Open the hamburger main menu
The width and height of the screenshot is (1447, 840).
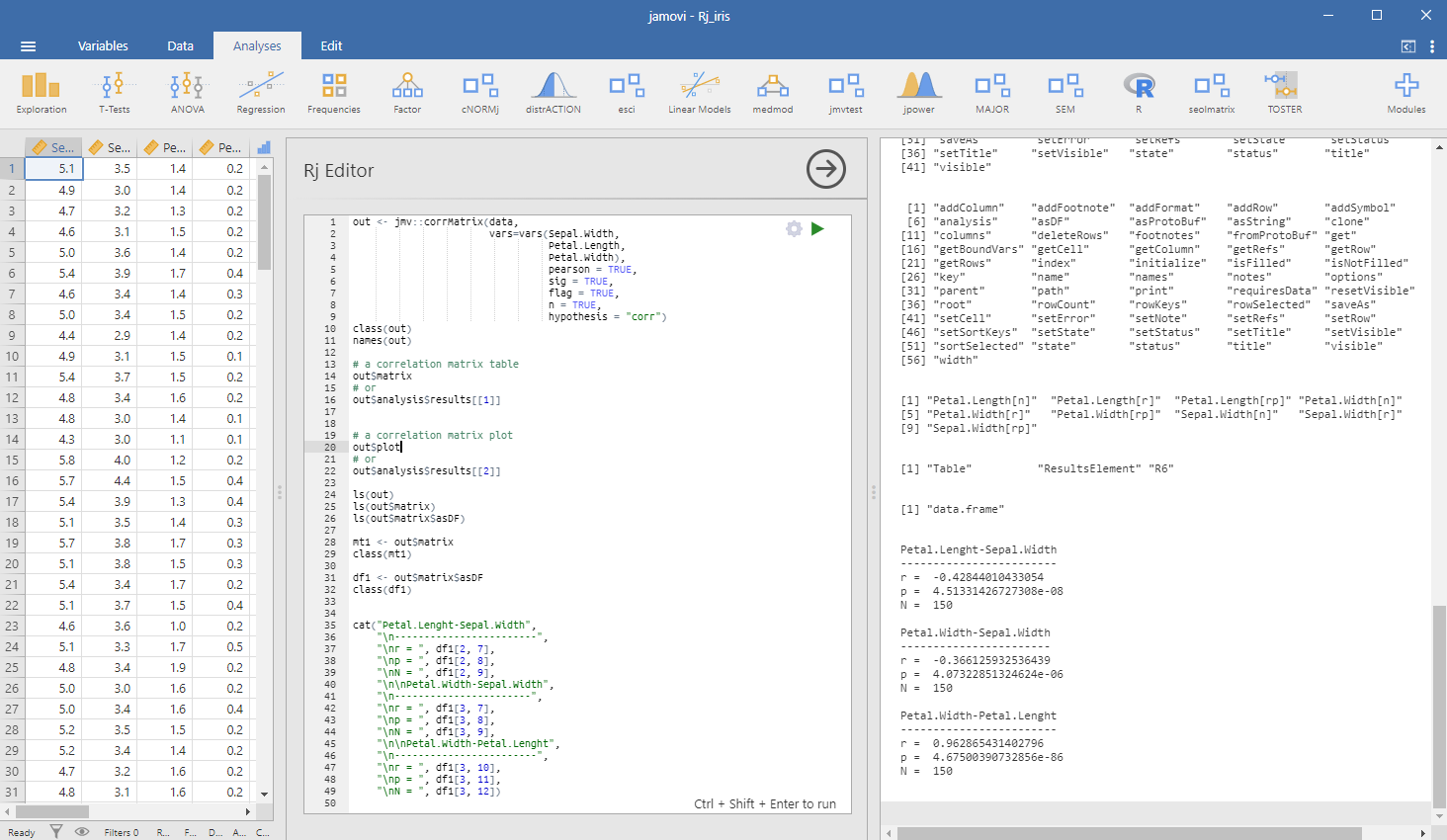(28, 46)
